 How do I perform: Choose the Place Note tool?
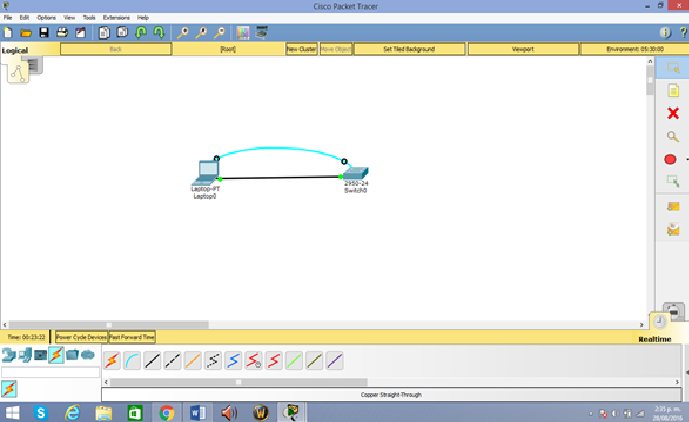tap(673, 91)
